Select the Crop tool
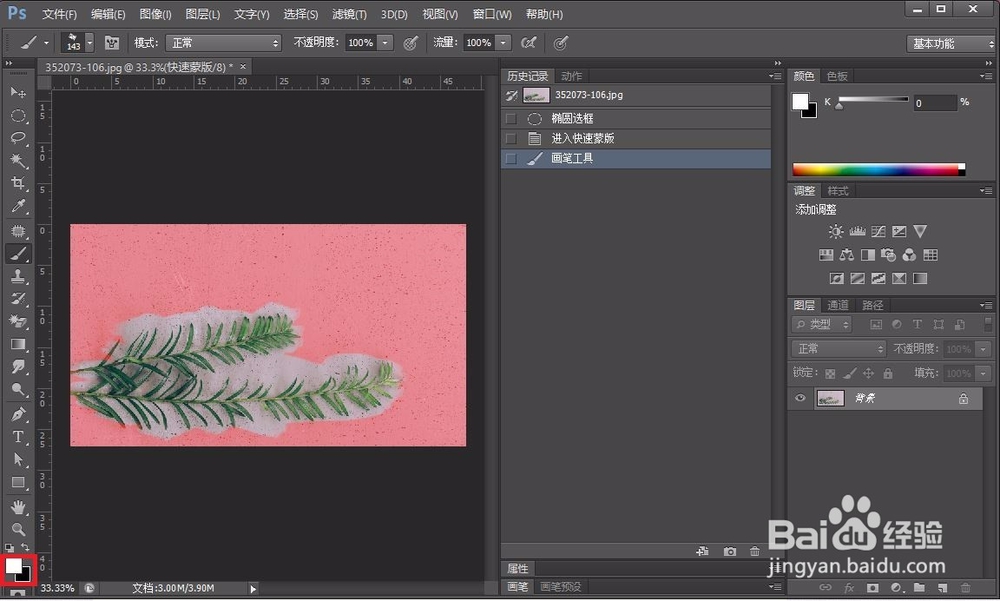 (x=18, y=184)
